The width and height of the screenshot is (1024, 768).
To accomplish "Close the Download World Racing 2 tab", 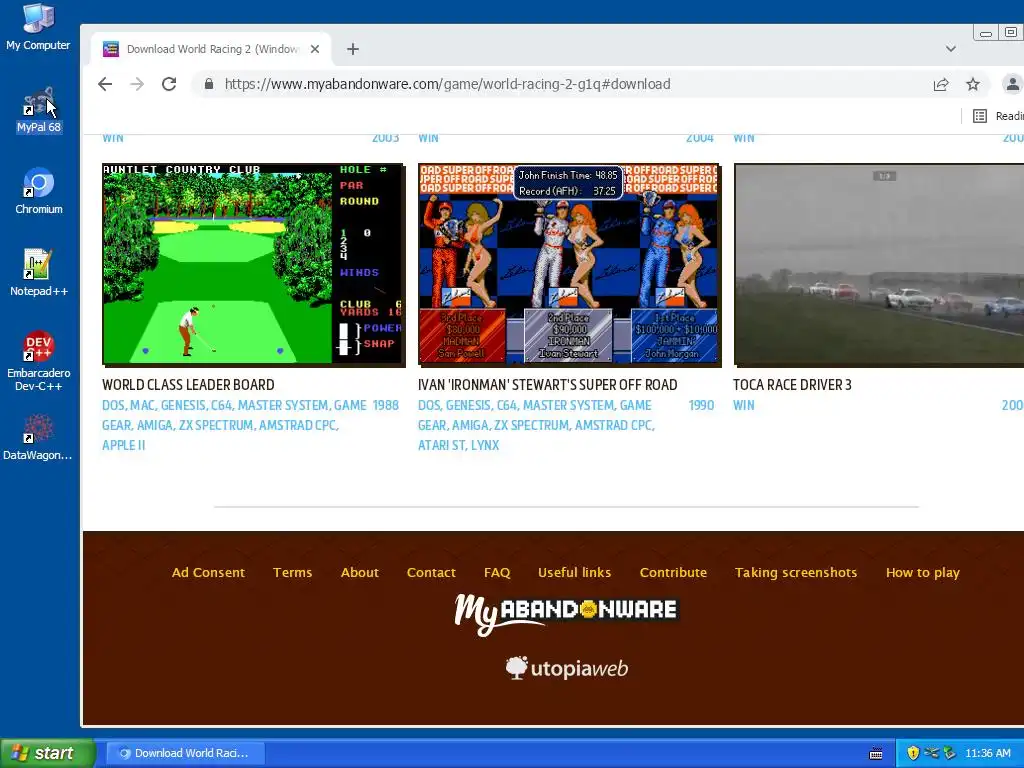I will click(315, 49).
